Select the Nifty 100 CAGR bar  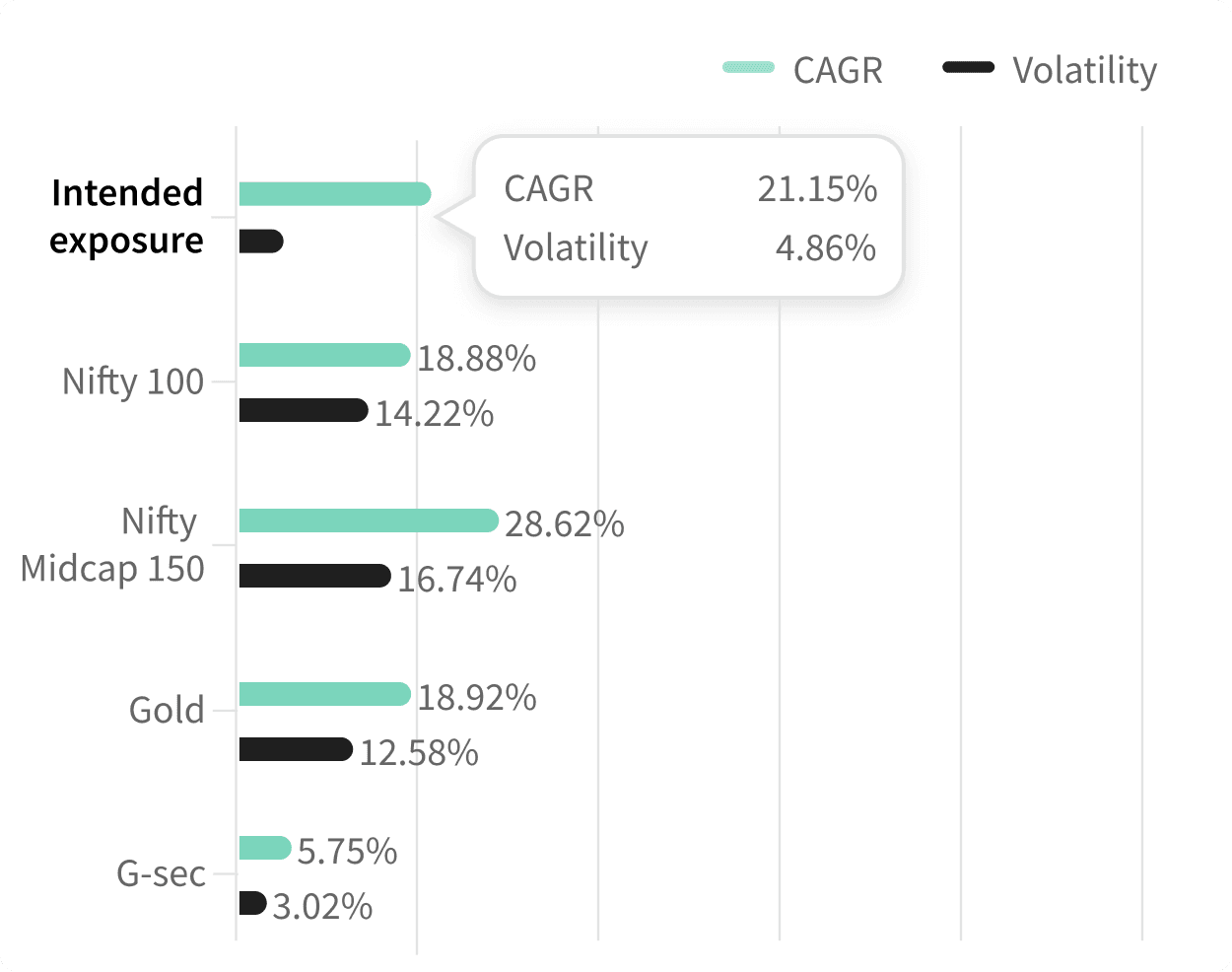tap(323, 355)
